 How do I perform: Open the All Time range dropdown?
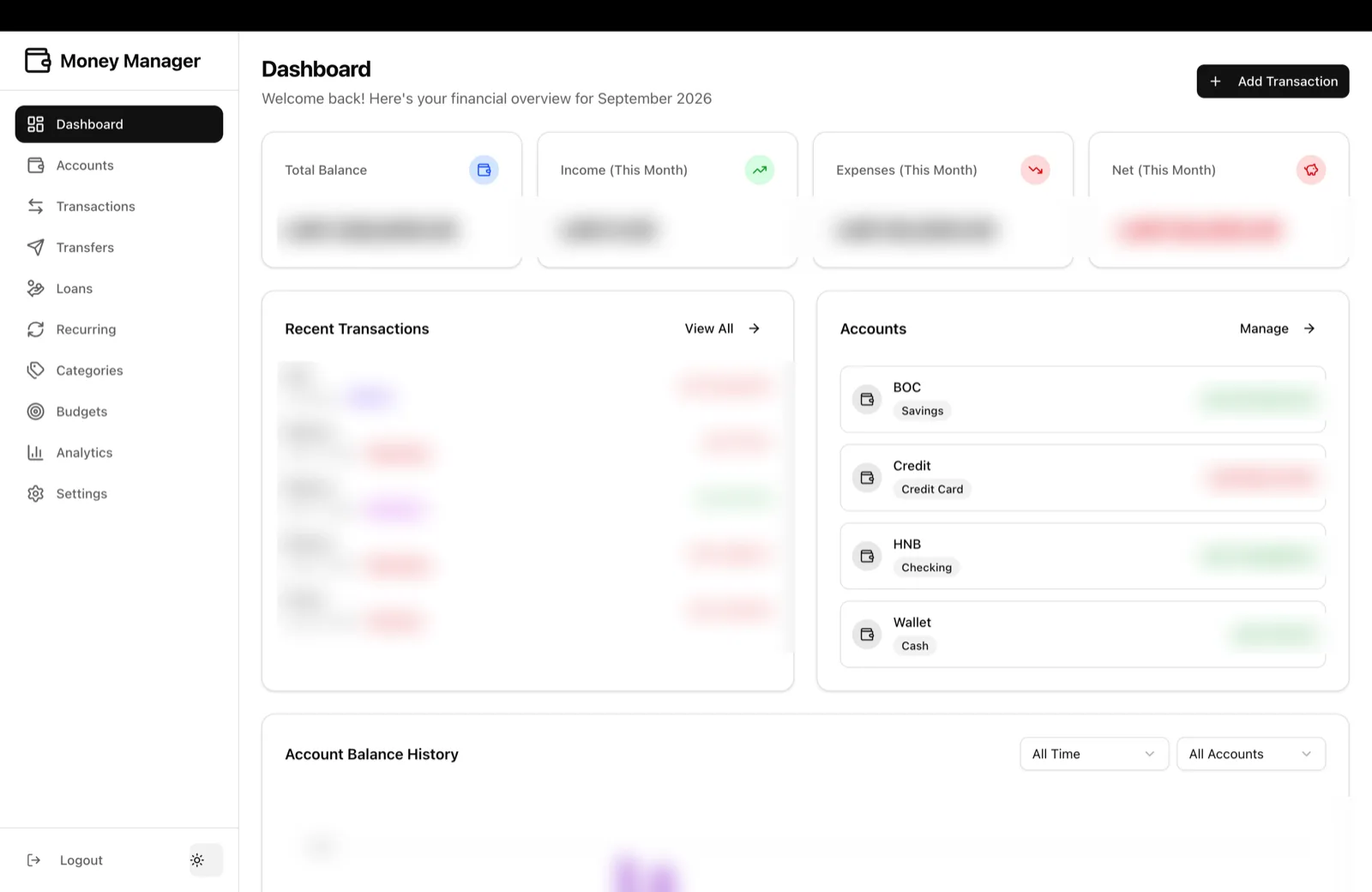pos(1094,754)
